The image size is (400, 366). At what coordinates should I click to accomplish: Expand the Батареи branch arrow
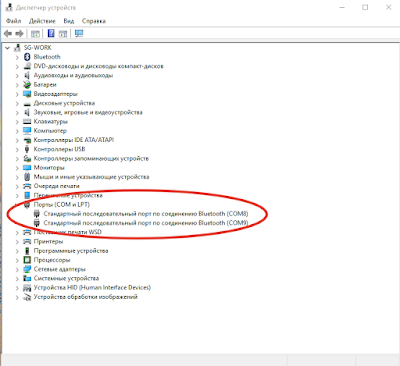[x=17, y=85]
